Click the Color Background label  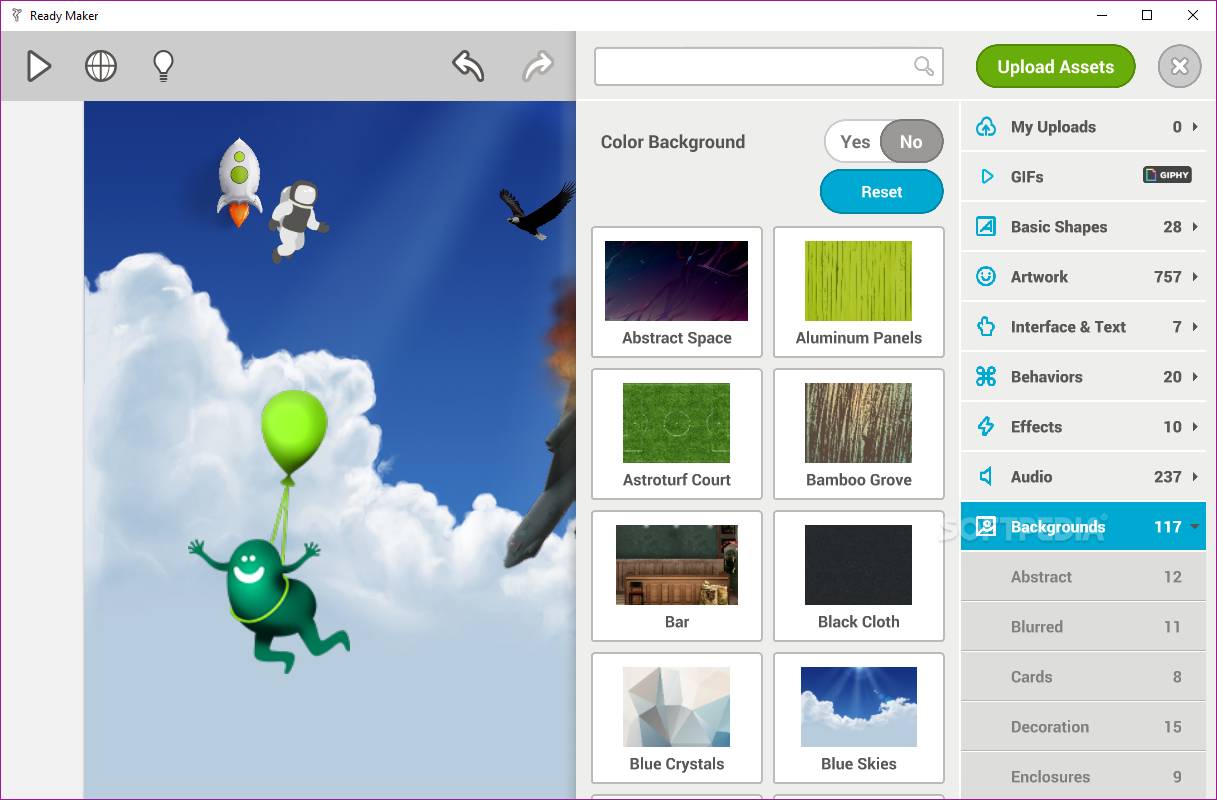coord(673,142)
